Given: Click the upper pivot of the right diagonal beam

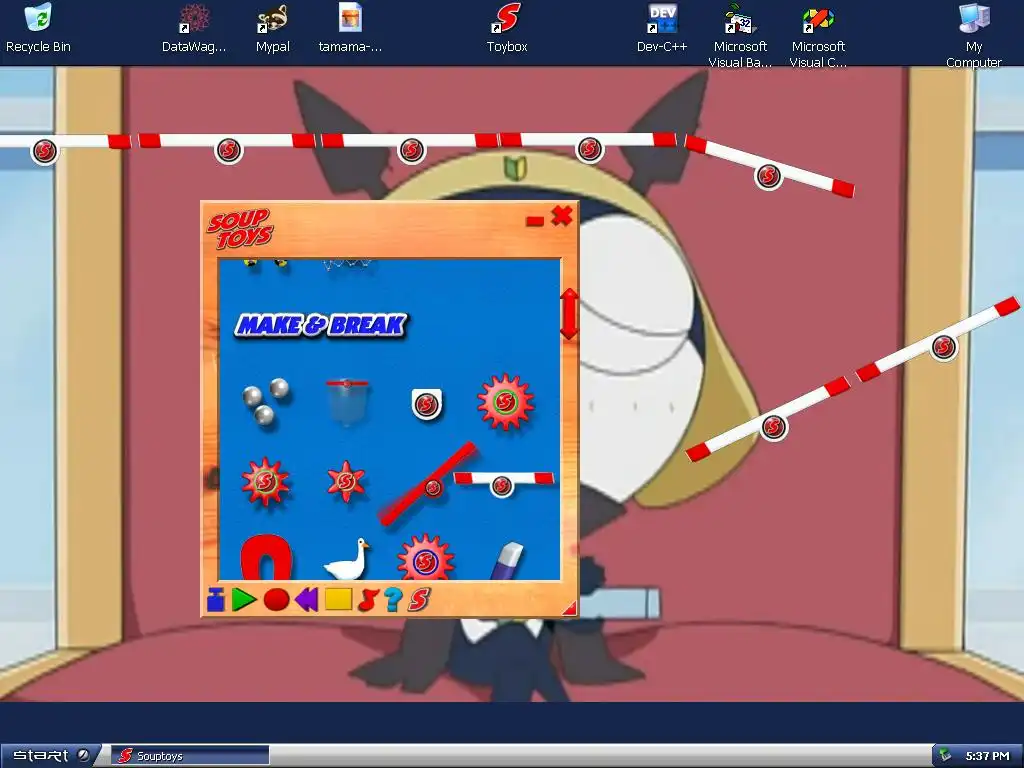Looking at the screenshot, I should pyautogui.click(x=943, y=347).
